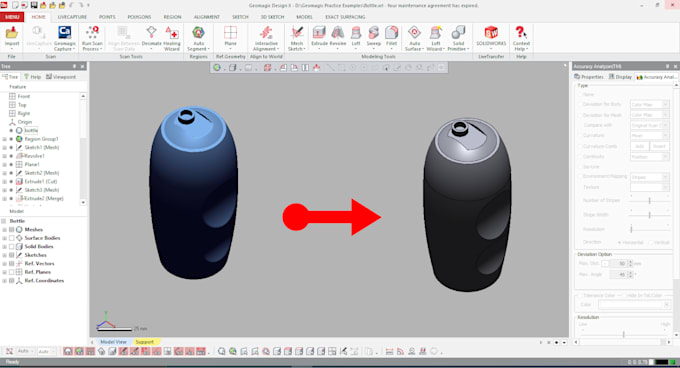Run the Auto Surface tool
This screenshot has width=680, height=368.
click(414, 38)
